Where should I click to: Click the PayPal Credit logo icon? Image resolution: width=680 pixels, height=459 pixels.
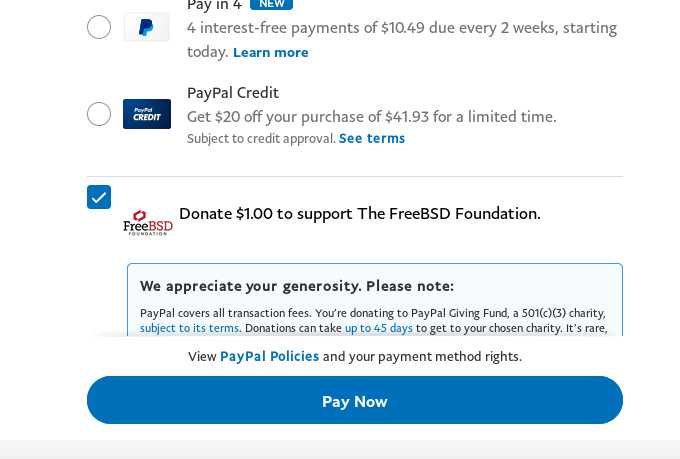point(147,114)
